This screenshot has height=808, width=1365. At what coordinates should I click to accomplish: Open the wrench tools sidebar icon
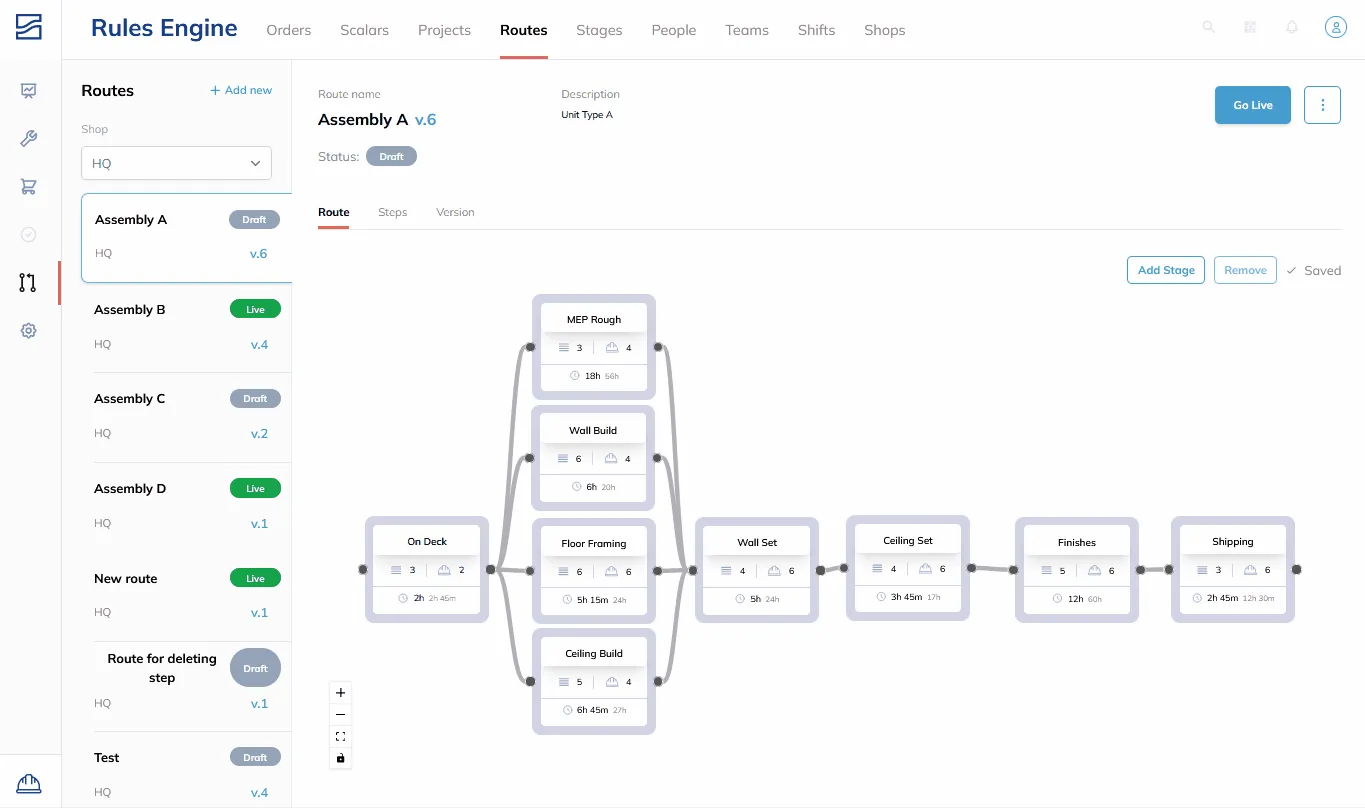pos(29,138)
